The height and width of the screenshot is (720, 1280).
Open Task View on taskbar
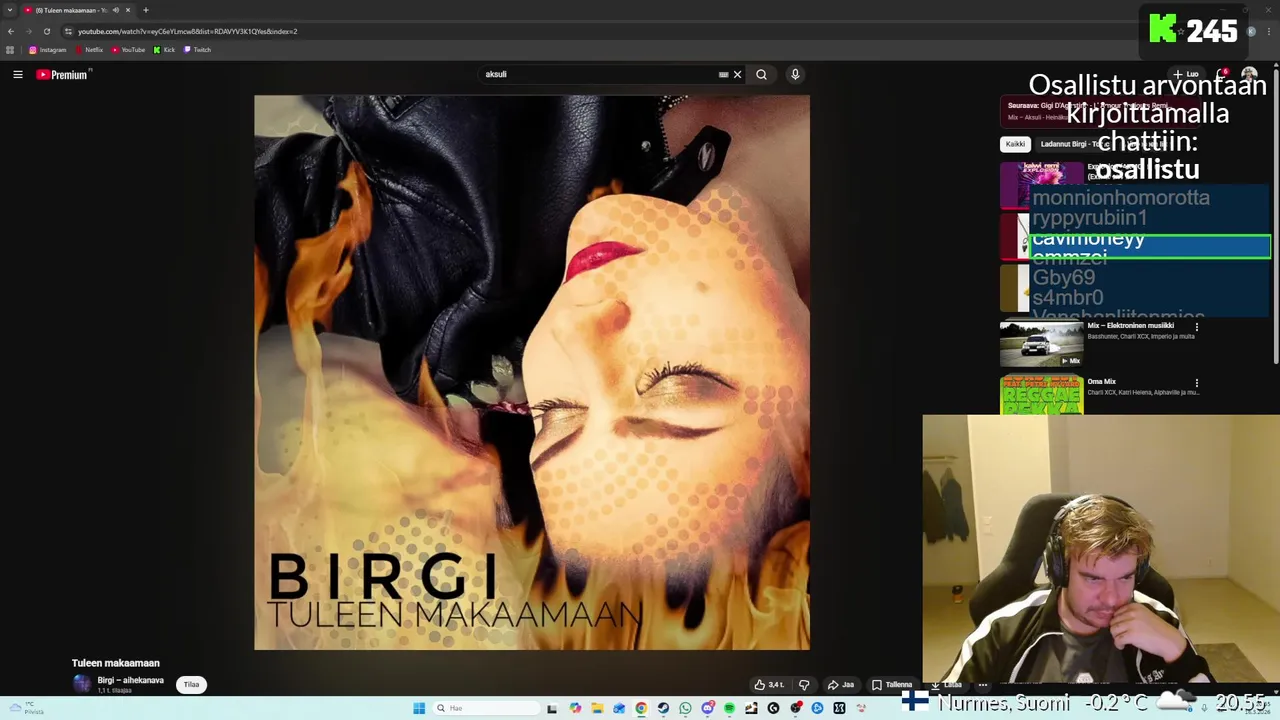(552, 708)
